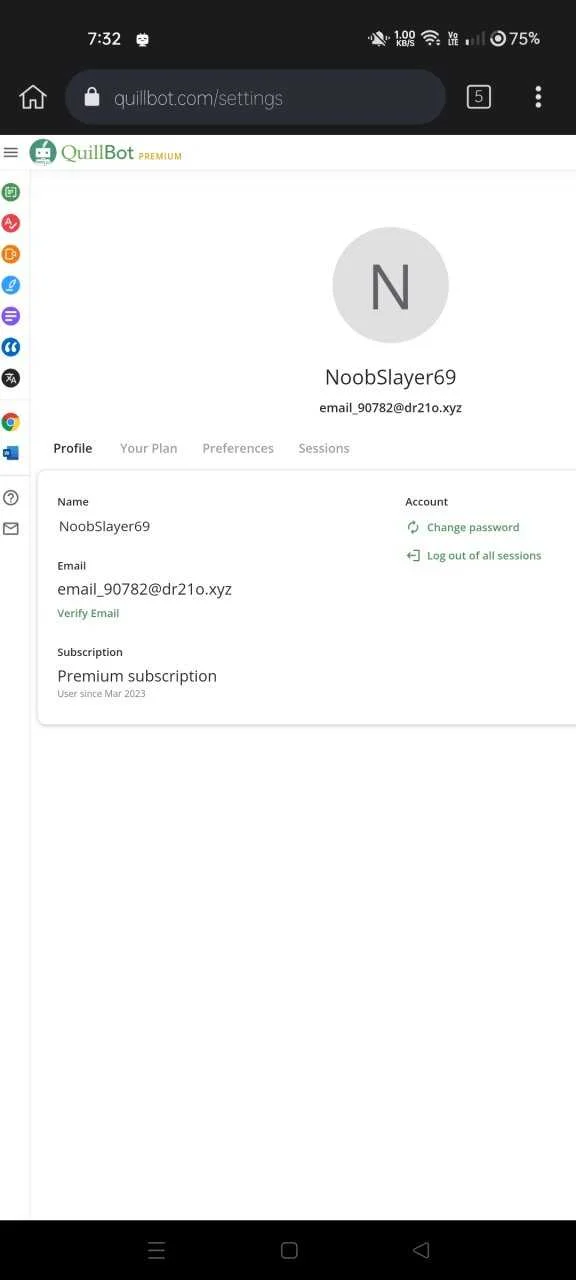The height and width of the screenshot is (1280, 576).
Task: Tap the padlock site info icon
Action: tap(92, 97)
